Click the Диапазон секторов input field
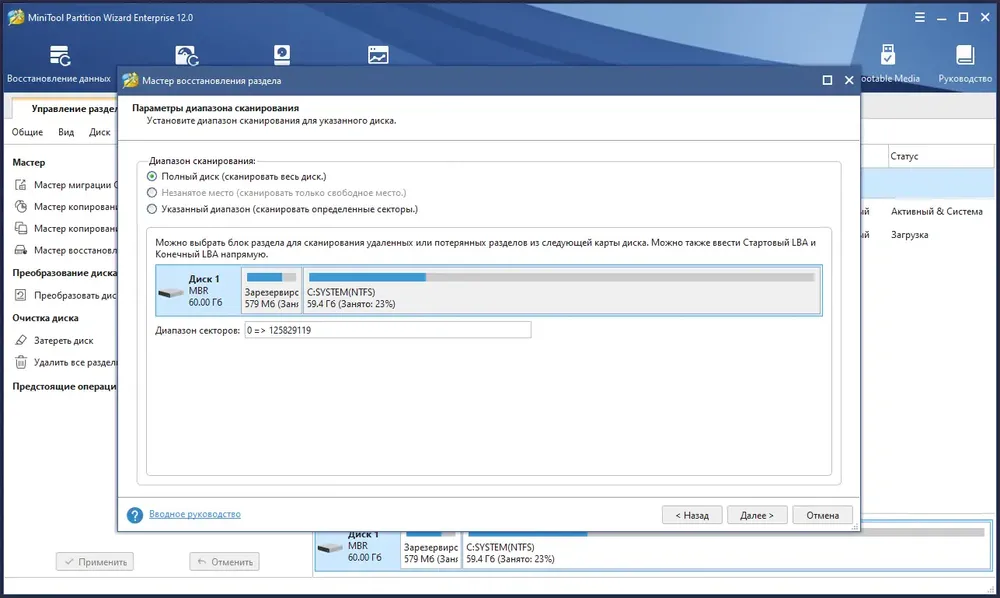The height and width of the screenshot is (598, 1000). pyautogui.click(x=388, y=330)
